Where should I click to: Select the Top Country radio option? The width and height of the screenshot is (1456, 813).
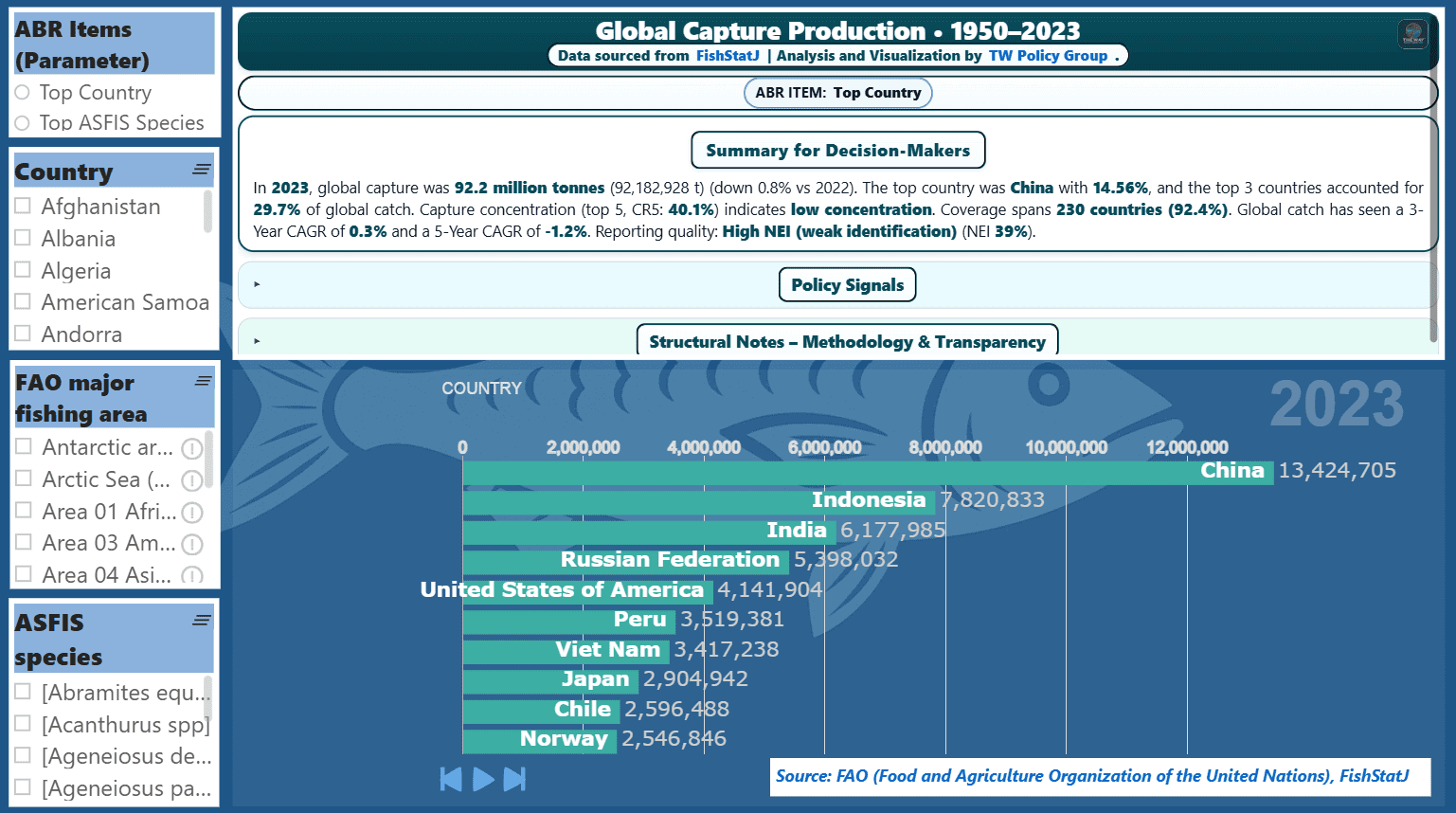coord(23,93)
